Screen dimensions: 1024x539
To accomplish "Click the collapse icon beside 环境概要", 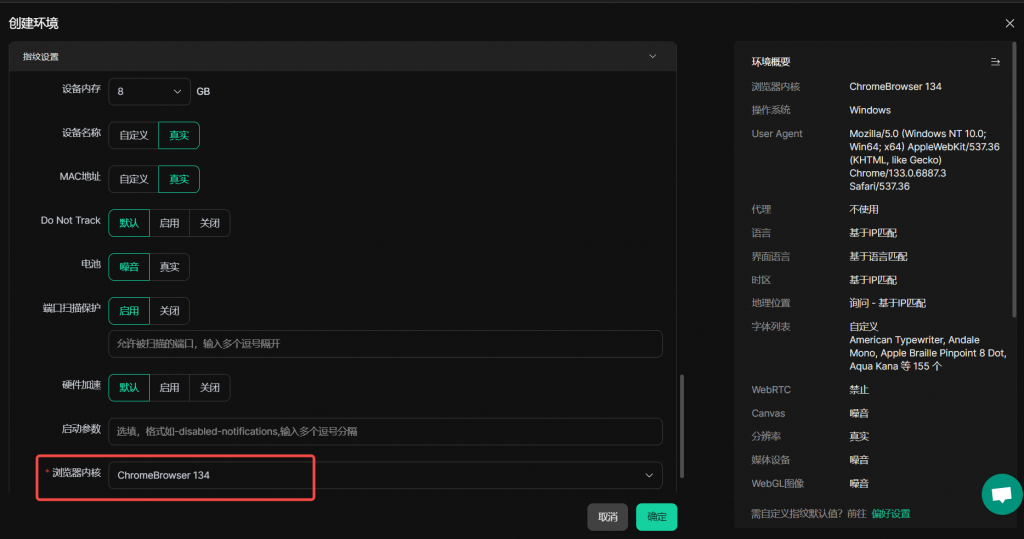I will click(995, 62).
